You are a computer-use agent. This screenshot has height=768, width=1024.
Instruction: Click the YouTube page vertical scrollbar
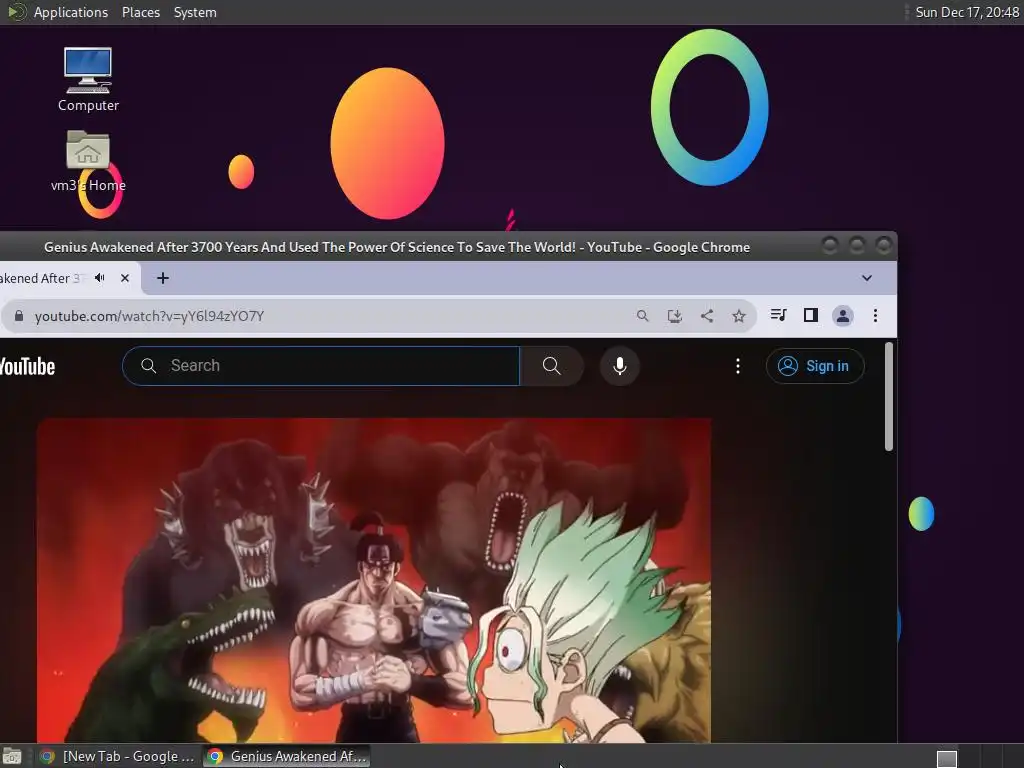pyautogui.click(x=888, y=396)
